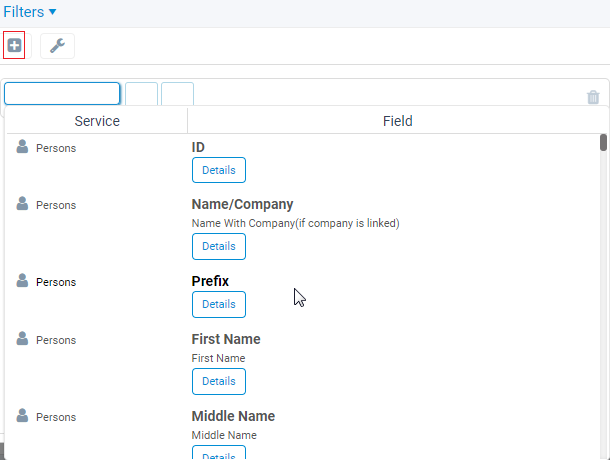Open Details for First Name field

(x=219, y=381)
